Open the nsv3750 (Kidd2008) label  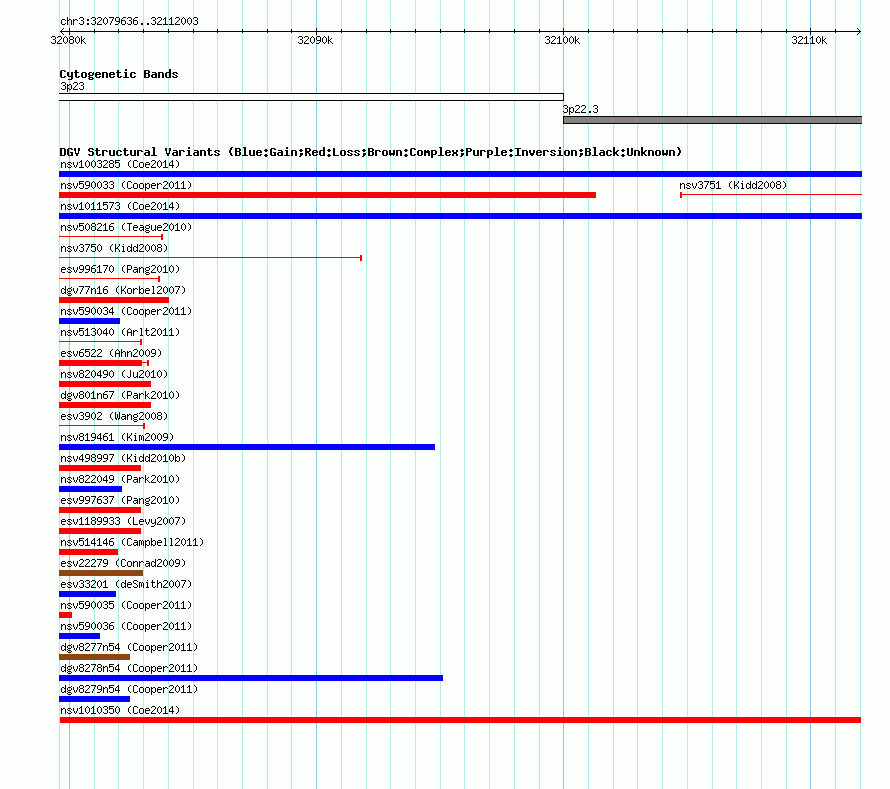click(x=114, y=248)
